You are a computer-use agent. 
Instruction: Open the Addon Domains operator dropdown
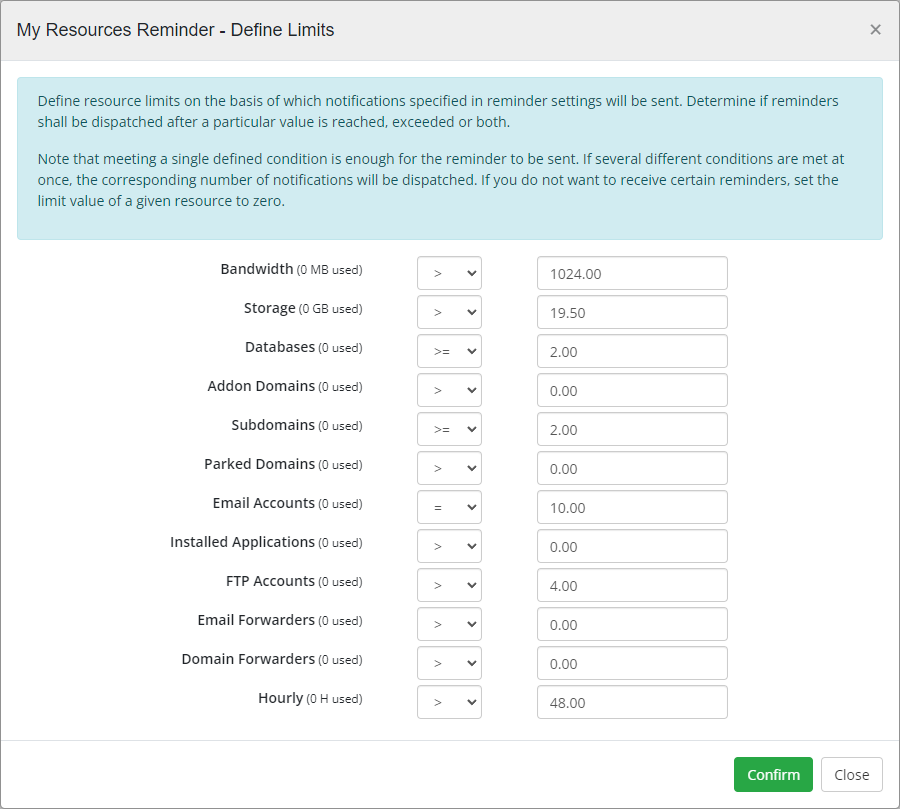click(x=449, y=390)
